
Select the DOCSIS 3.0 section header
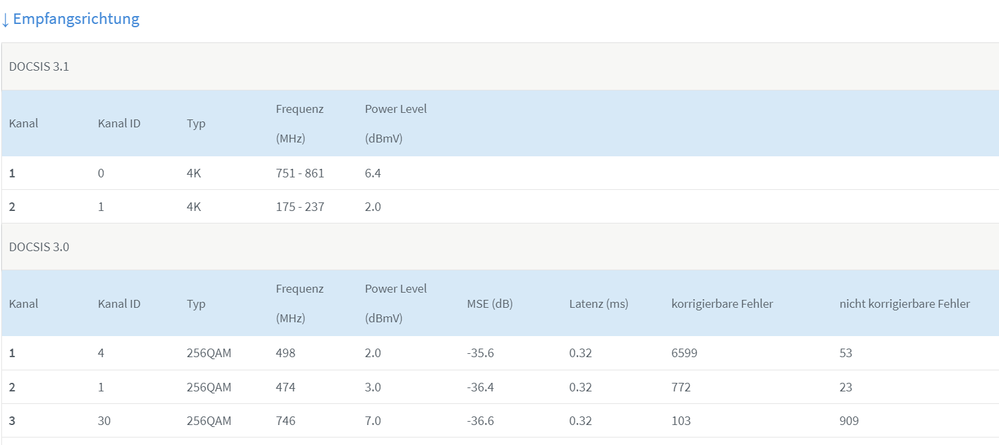[39, 246]
